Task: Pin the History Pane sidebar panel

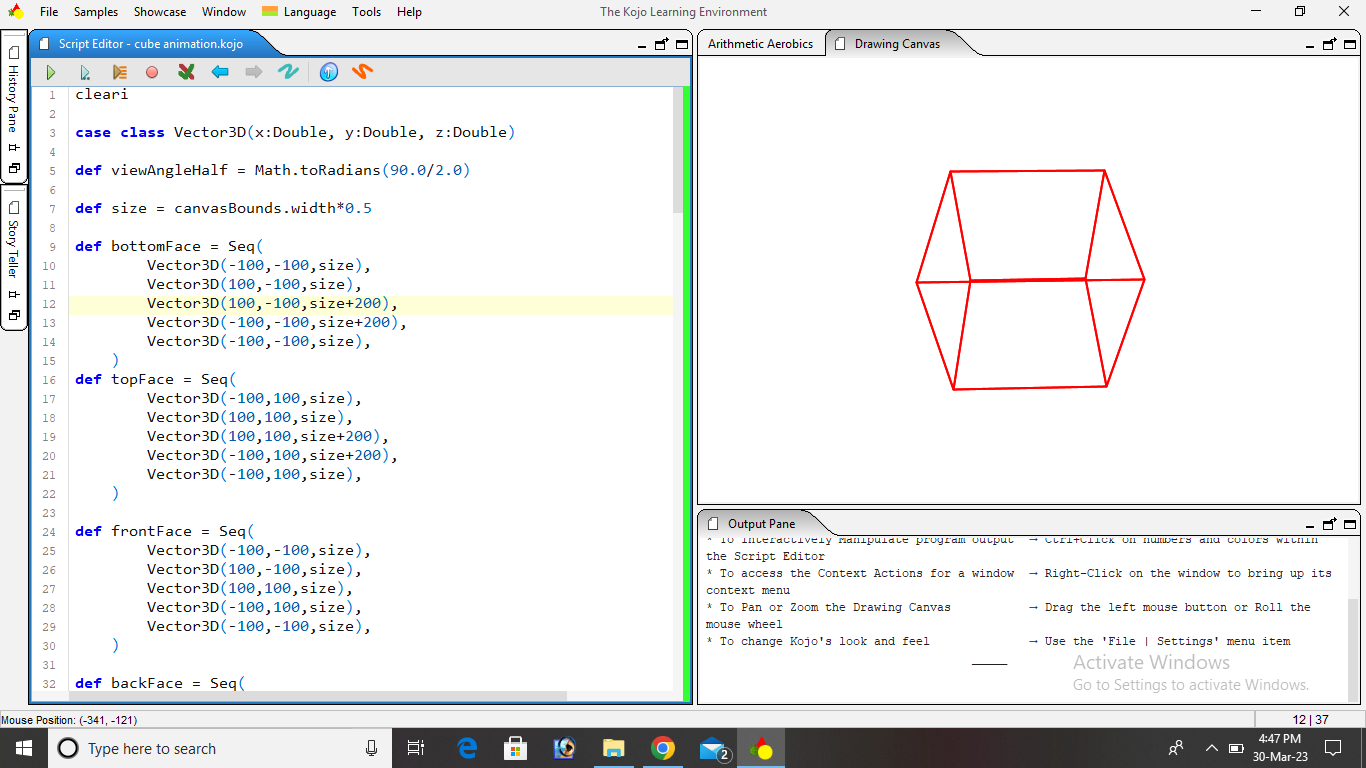Action: pos(14,147)
